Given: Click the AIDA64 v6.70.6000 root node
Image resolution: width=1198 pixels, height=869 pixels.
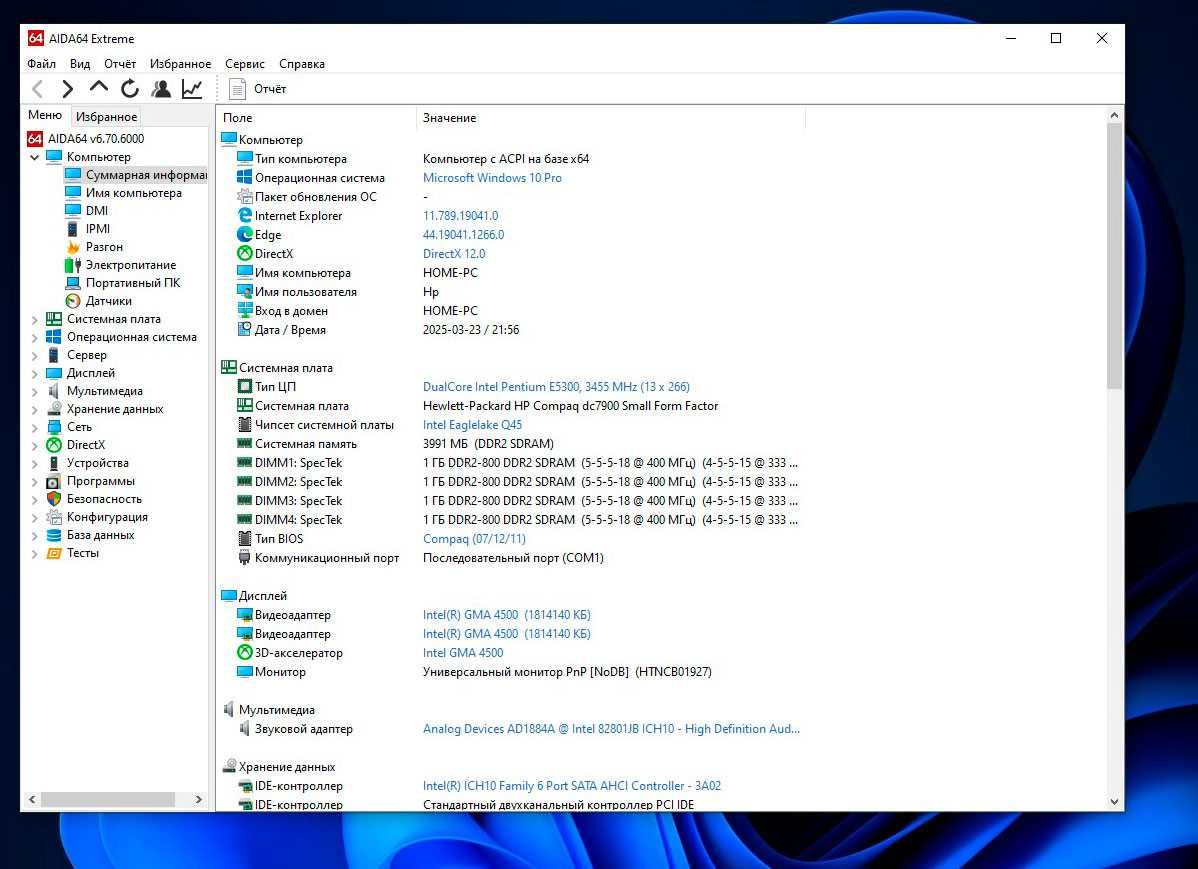Looking at the screenshot, I should point(96,138).
